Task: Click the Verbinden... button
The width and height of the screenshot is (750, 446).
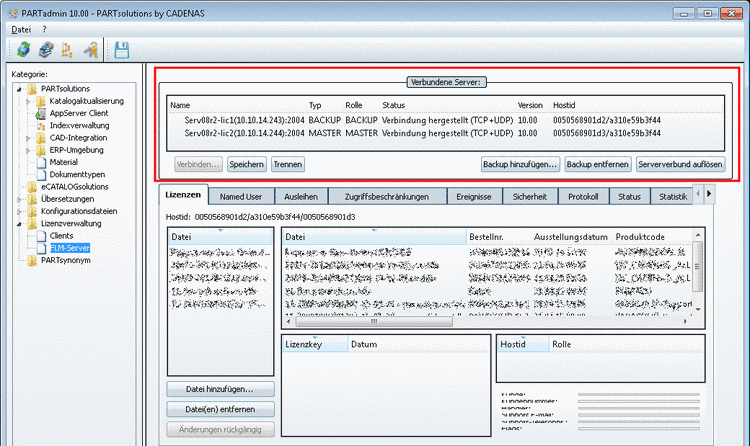Action: [x=198, y=165]
